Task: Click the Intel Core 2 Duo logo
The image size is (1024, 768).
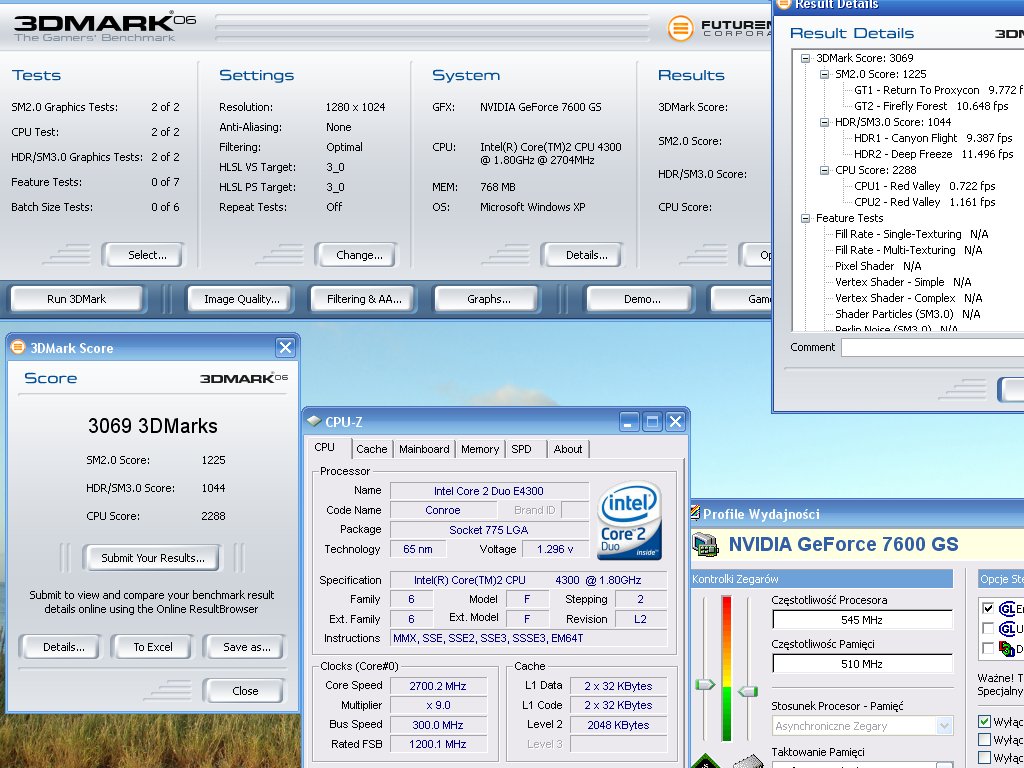Action: click(629, 520)
